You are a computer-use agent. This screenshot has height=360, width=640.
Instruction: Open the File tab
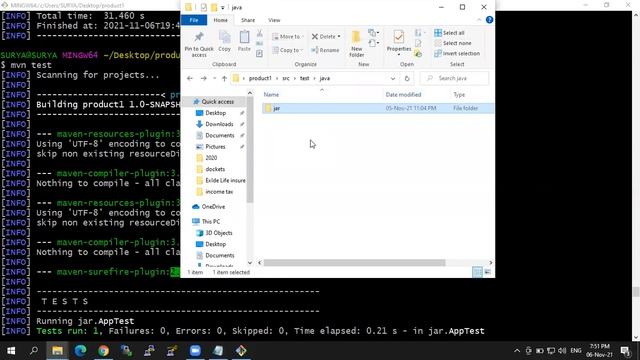click(x=193, y=20)
